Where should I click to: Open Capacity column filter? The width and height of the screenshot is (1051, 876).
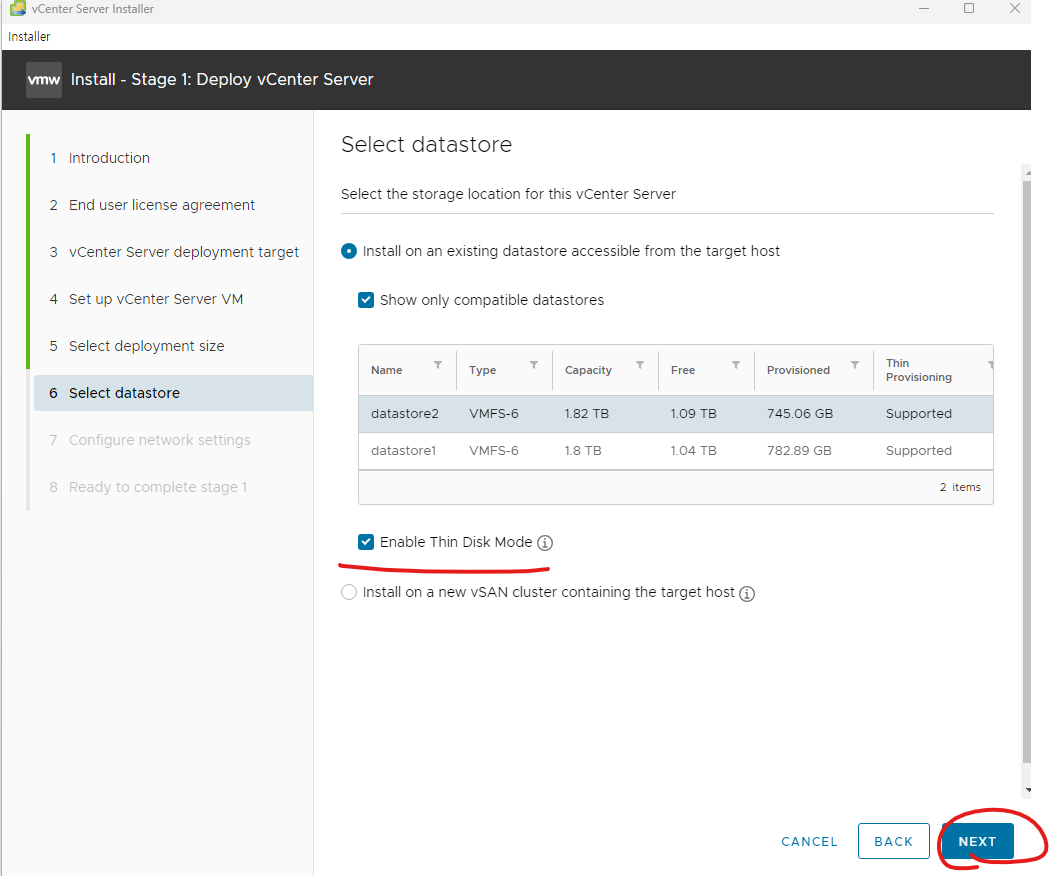(640, 365)
